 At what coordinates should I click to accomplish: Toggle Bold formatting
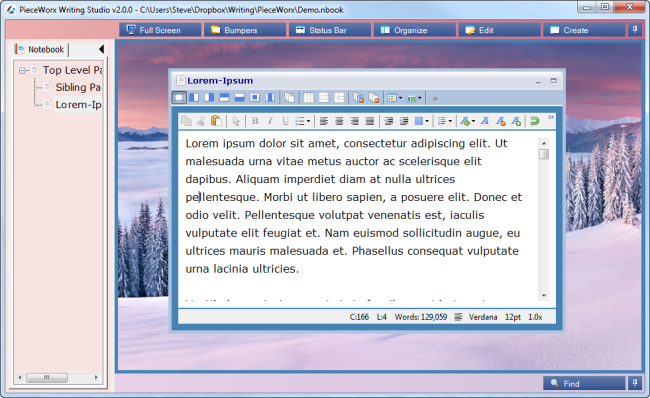coord(255,121)
